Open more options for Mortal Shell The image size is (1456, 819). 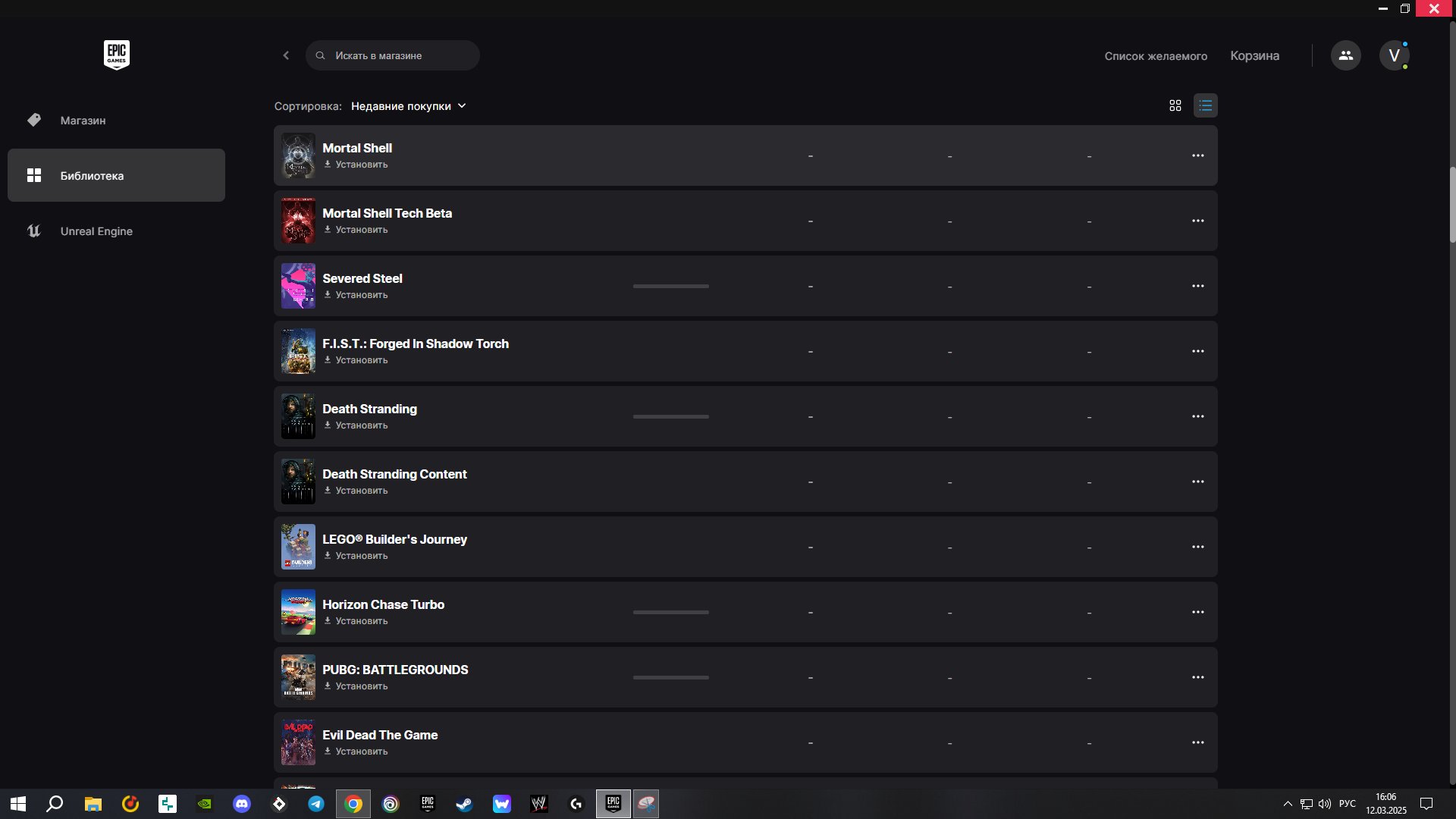point(1198,155)
